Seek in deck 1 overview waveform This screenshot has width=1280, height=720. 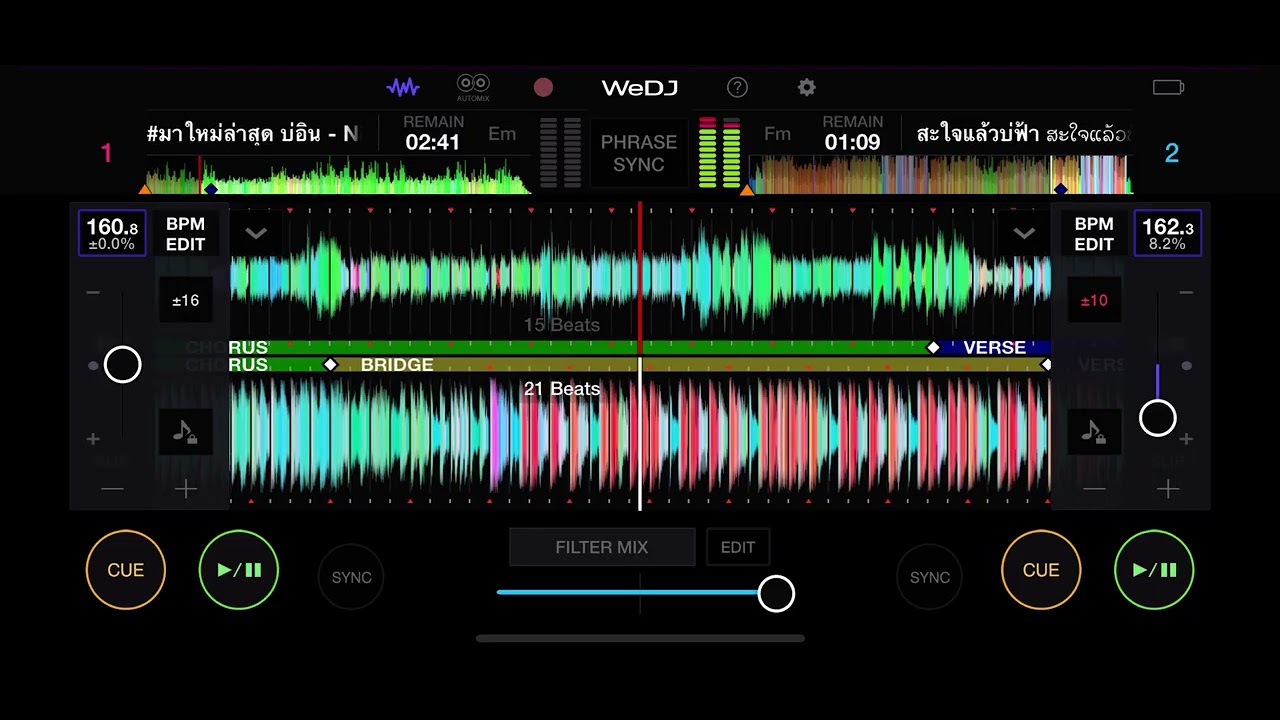338,174
